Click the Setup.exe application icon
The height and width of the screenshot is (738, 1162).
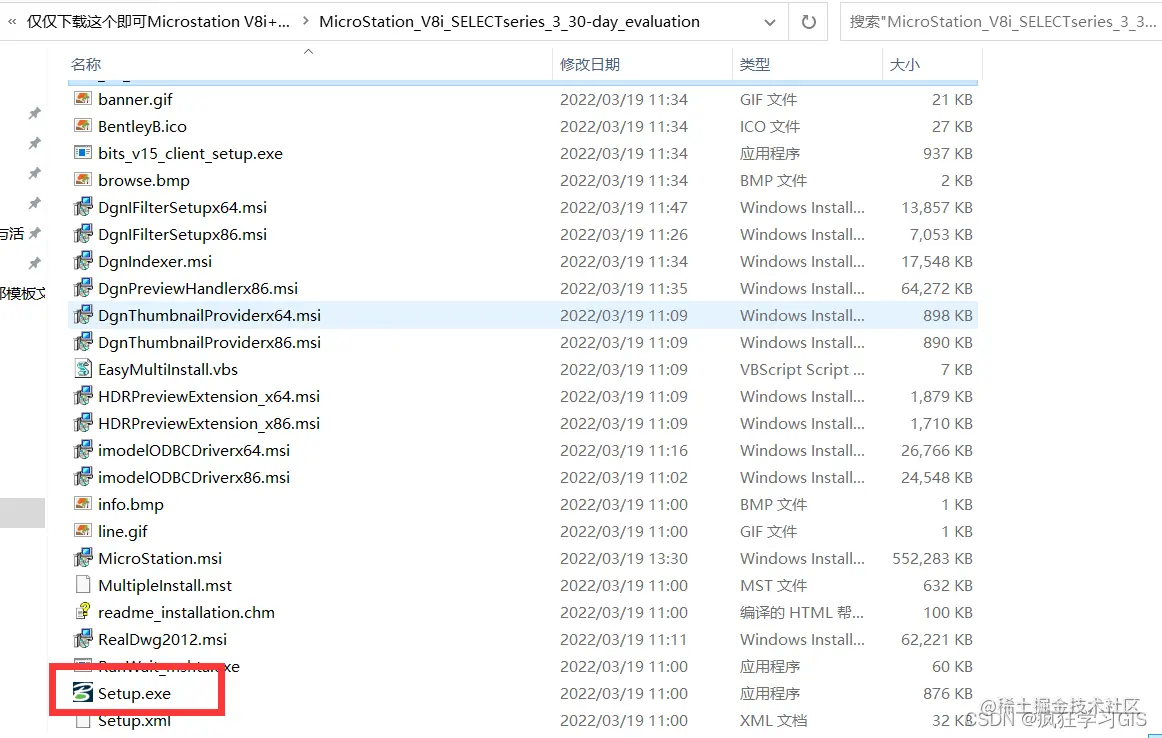[x=83, y=693]
